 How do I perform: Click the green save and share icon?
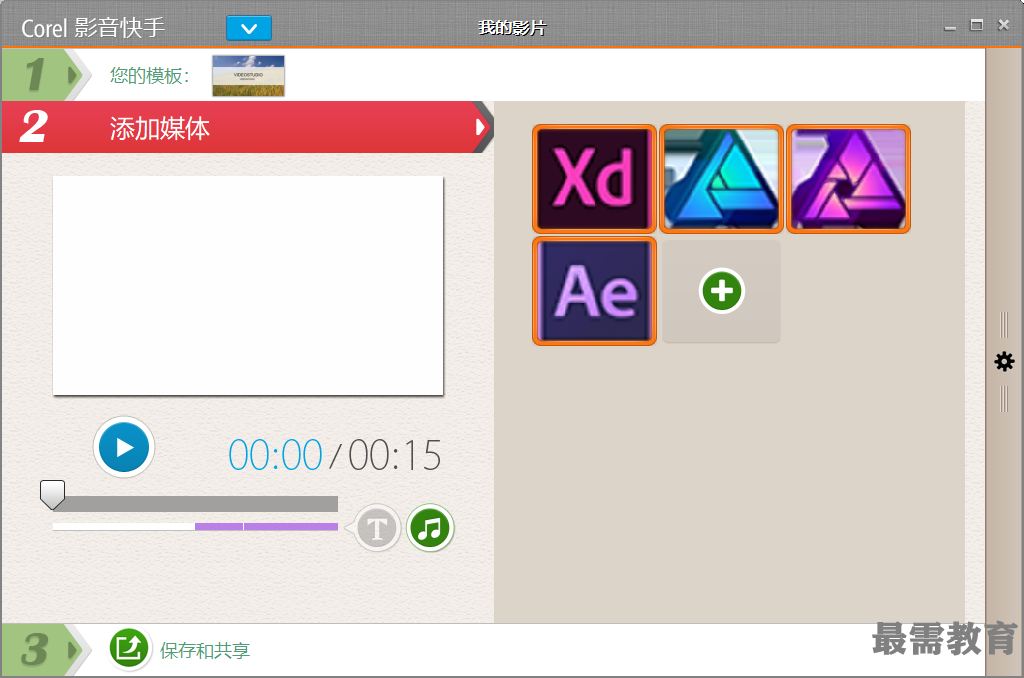(x=129, y=649)
